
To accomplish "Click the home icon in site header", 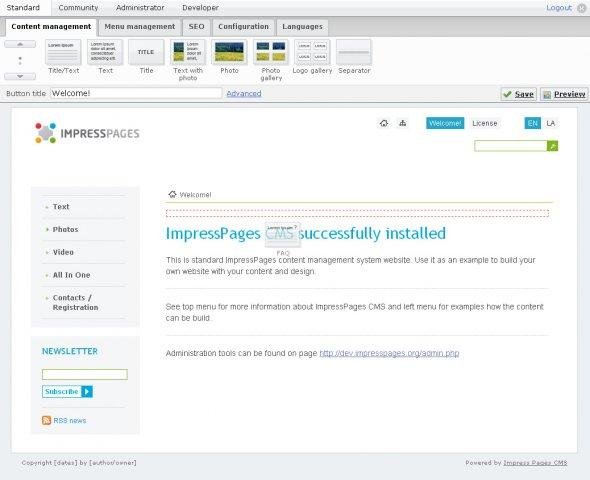I will pos(384,123).
